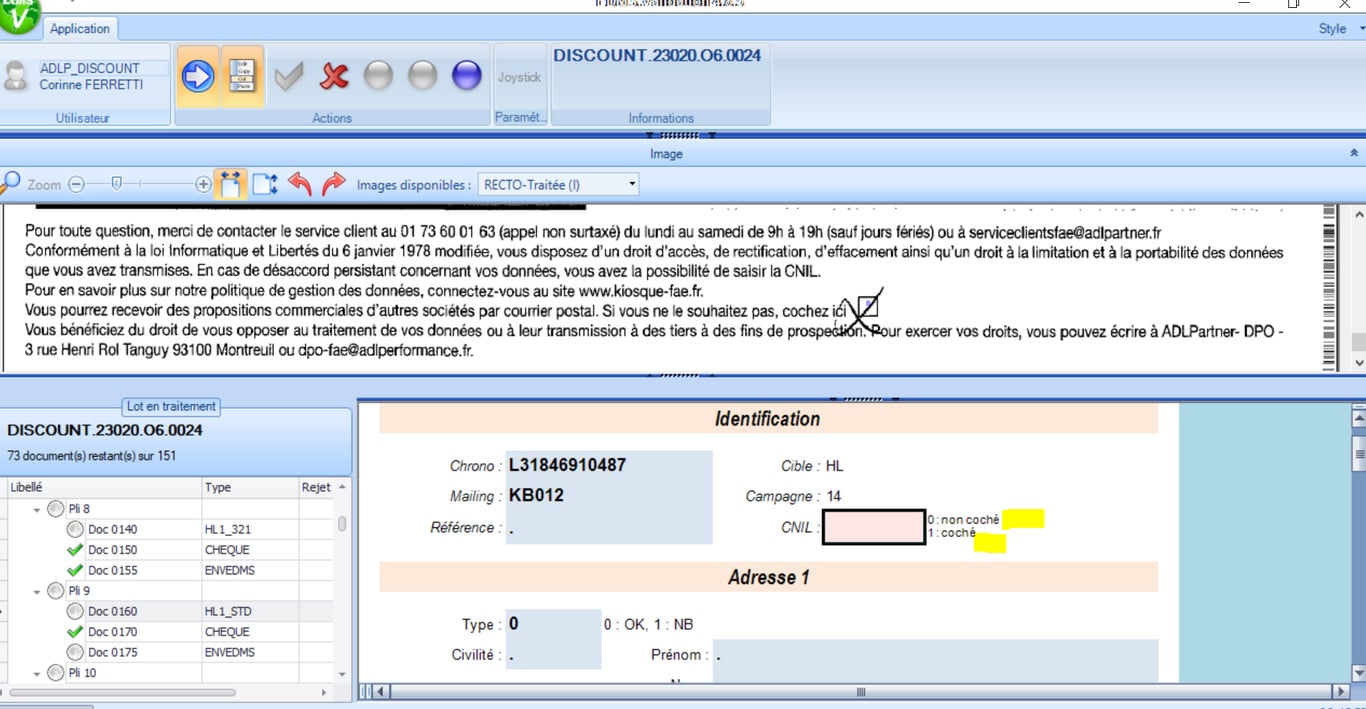Click the Chrono value L31846910487
This screenshot has width=1366, height=709.
(567, 465)
